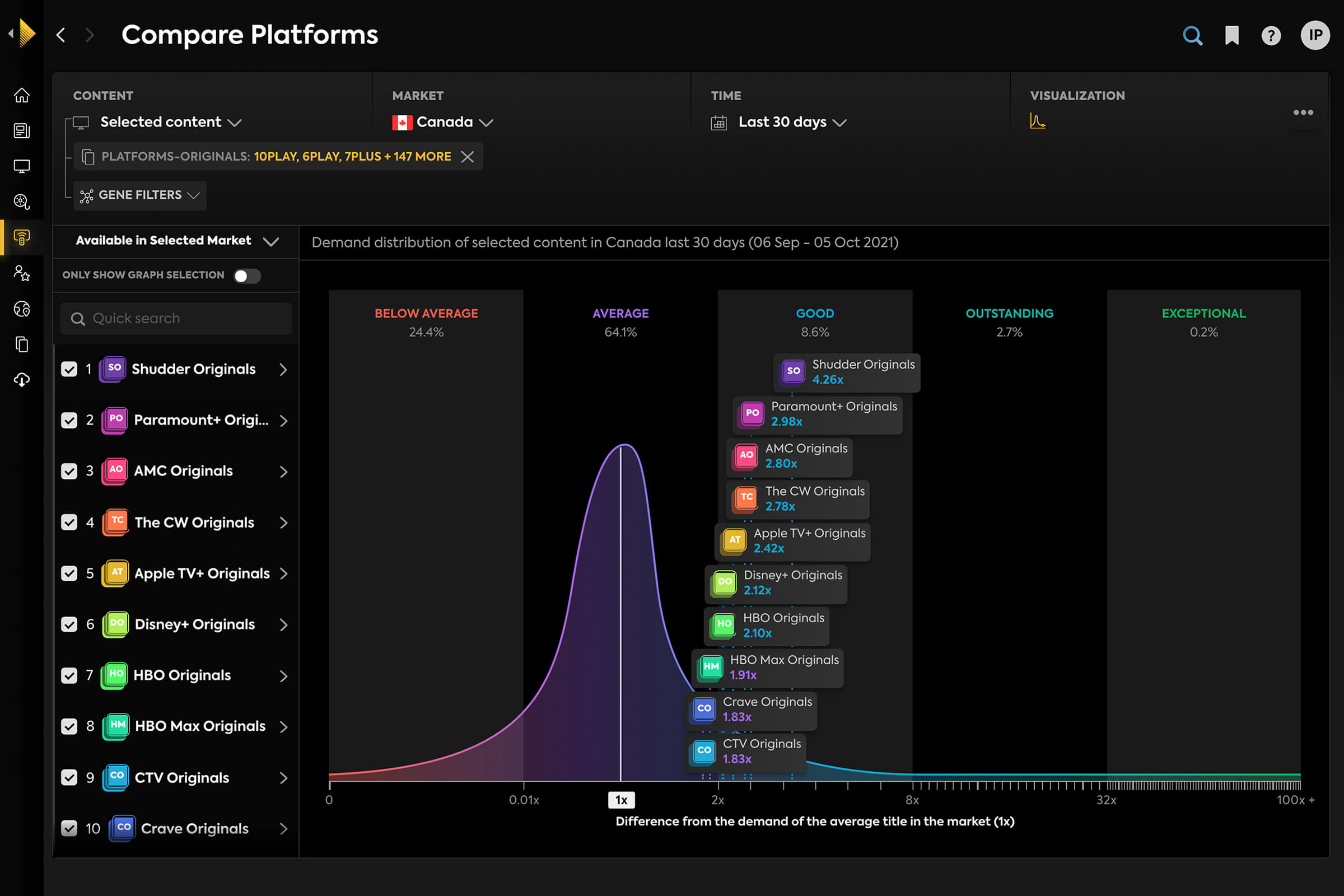Open the three-dots more options menu
The width and height of the screenshot is (1344, 896).
[1303, 113]
